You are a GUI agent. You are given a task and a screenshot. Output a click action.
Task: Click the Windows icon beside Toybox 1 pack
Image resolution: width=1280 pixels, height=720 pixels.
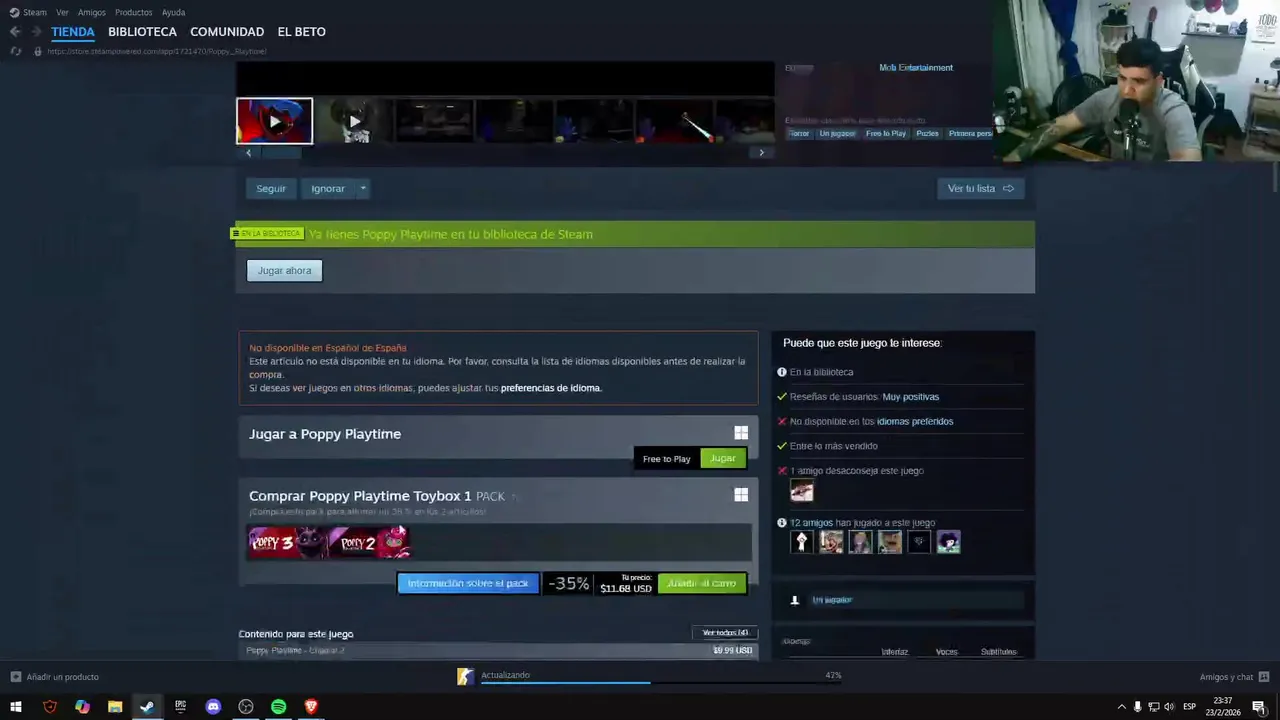(741, 495)
